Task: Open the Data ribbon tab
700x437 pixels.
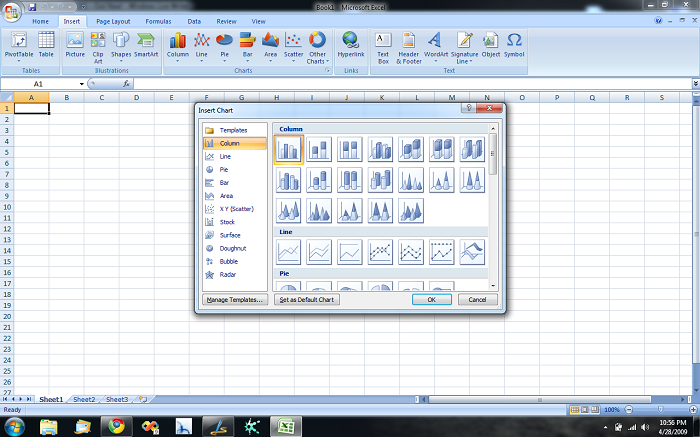Action: [194, 21]
